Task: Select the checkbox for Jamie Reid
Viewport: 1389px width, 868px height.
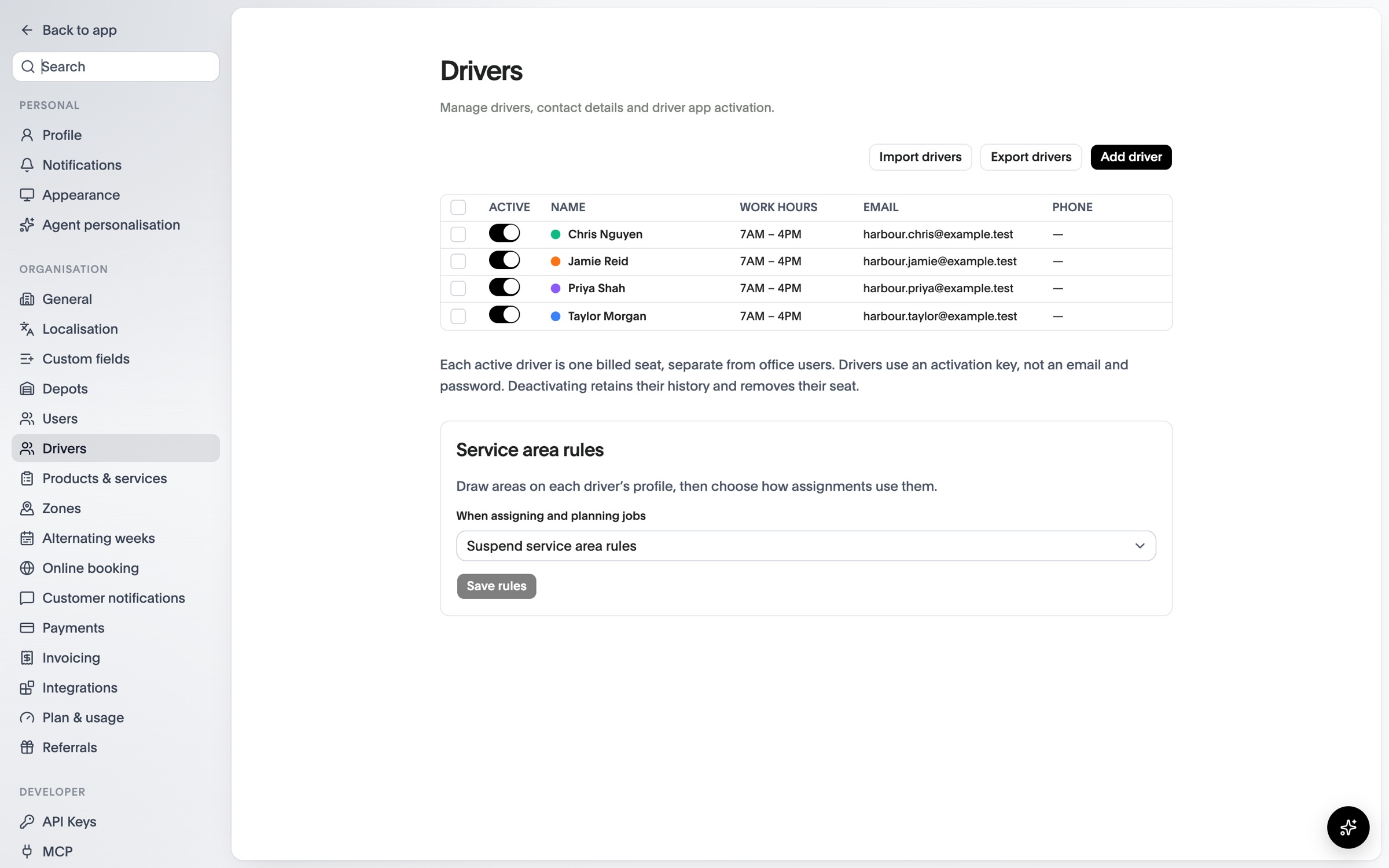Action: pos(458,261)
